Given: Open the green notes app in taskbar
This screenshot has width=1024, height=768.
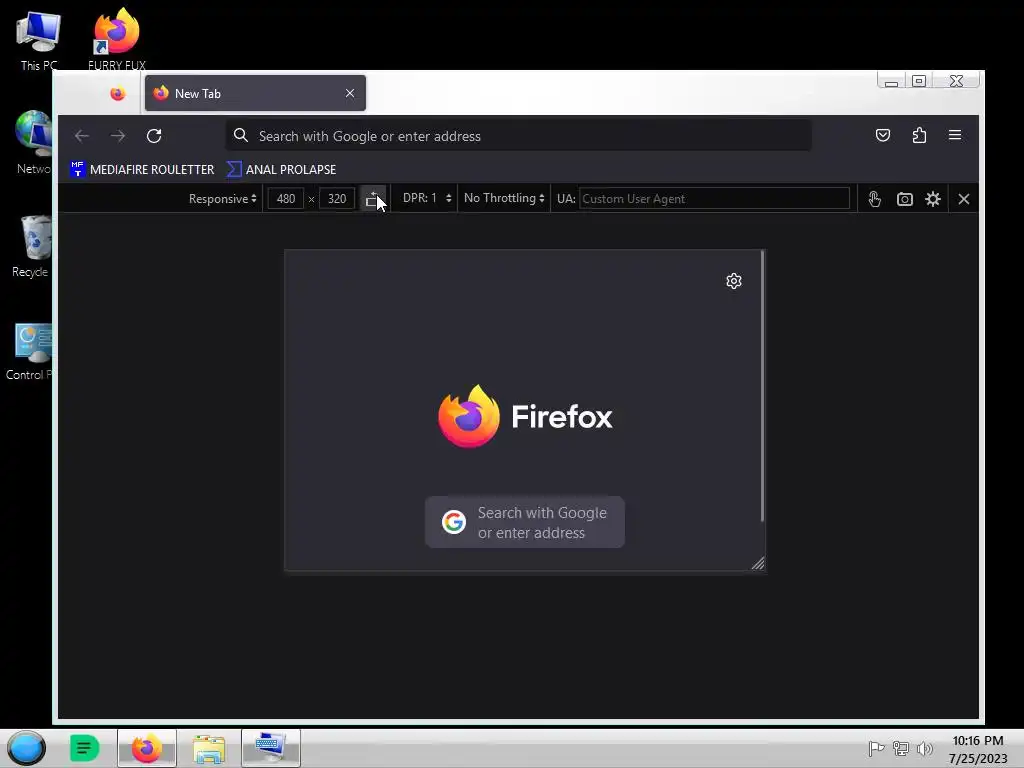Looking at the screenshot, I should pyautogui.click(x=84, y=748).
